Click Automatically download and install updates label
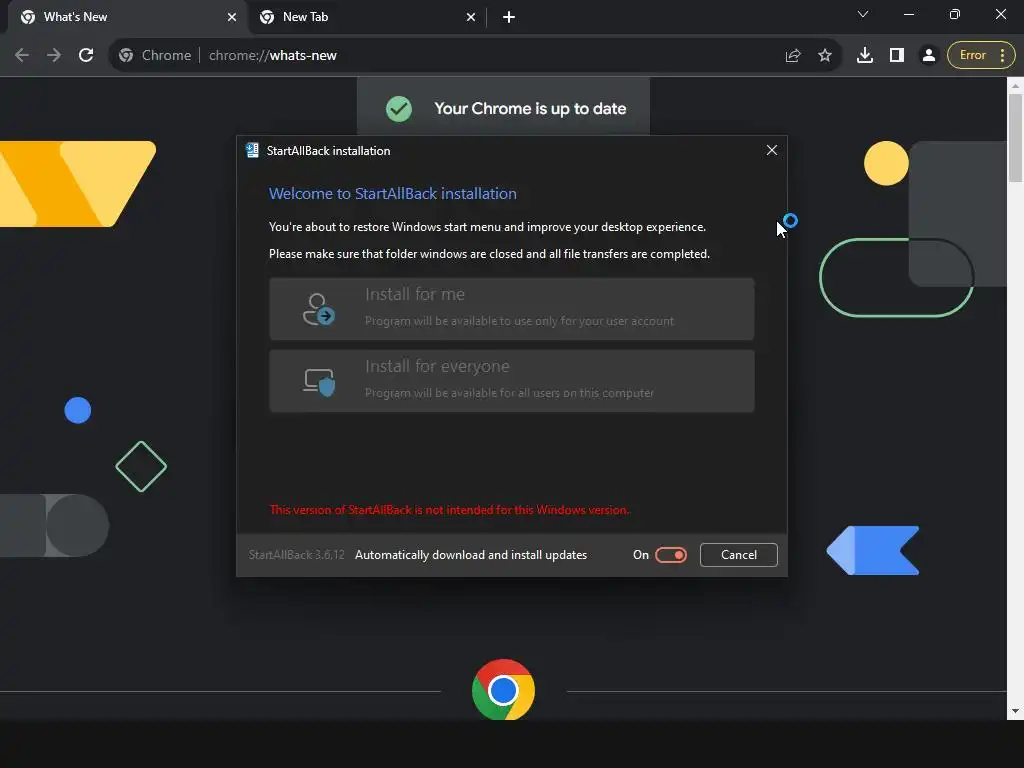 [x=471, y=554]
